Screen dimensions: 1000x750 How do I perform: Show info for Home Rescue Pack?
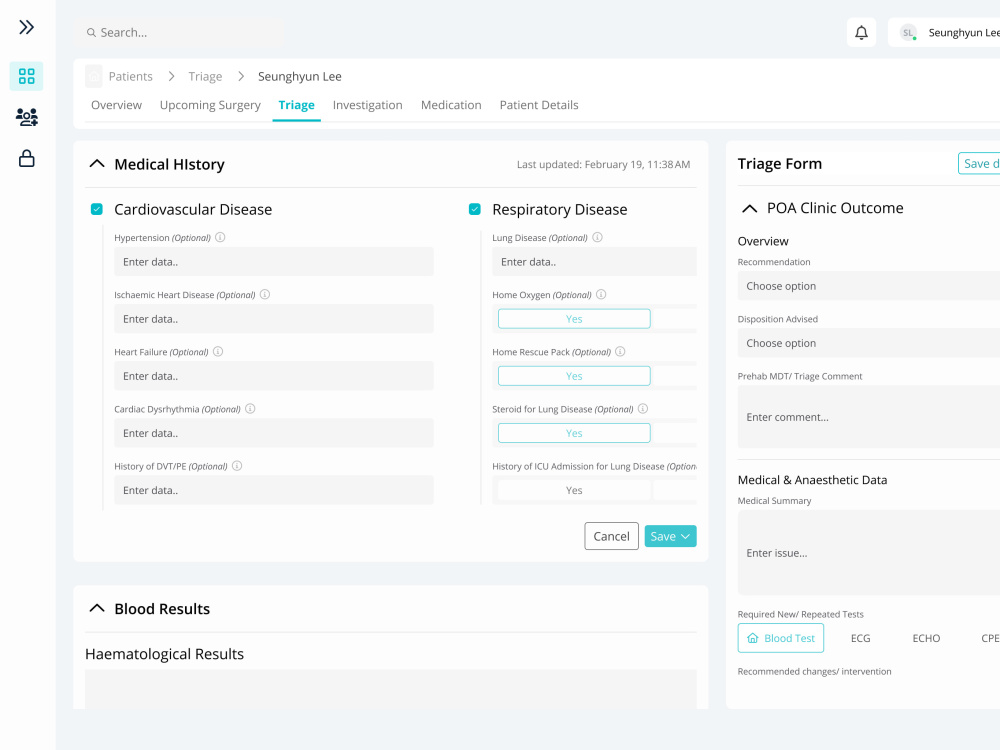621,351
